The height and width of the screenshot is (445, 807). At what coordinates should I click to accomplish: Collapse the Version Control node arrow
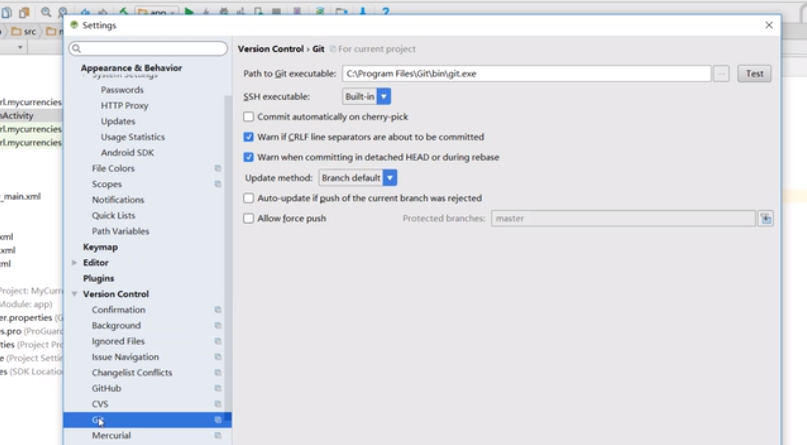tap(75, 294)
